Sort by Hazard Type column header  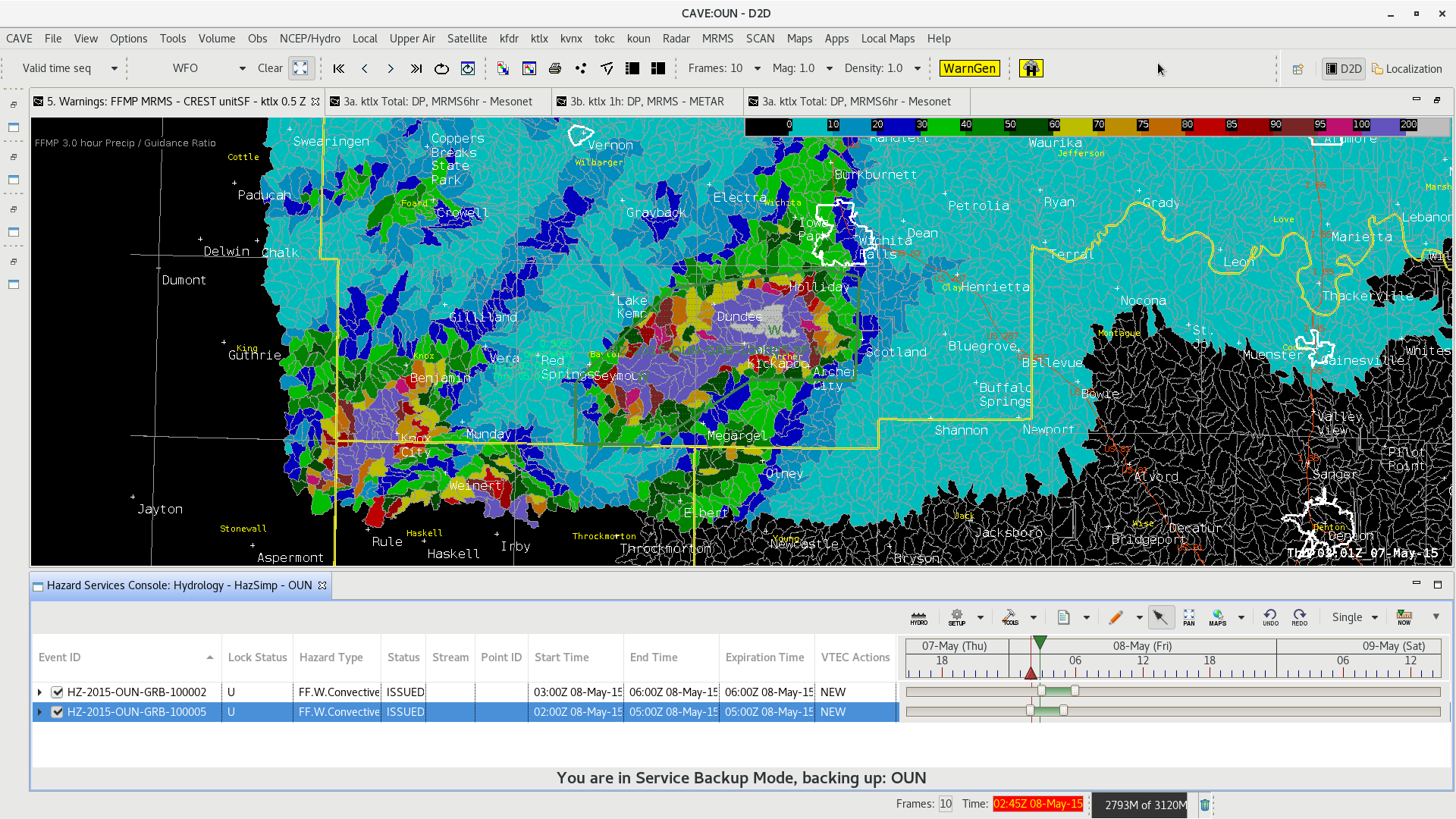[x=337, y=657]
